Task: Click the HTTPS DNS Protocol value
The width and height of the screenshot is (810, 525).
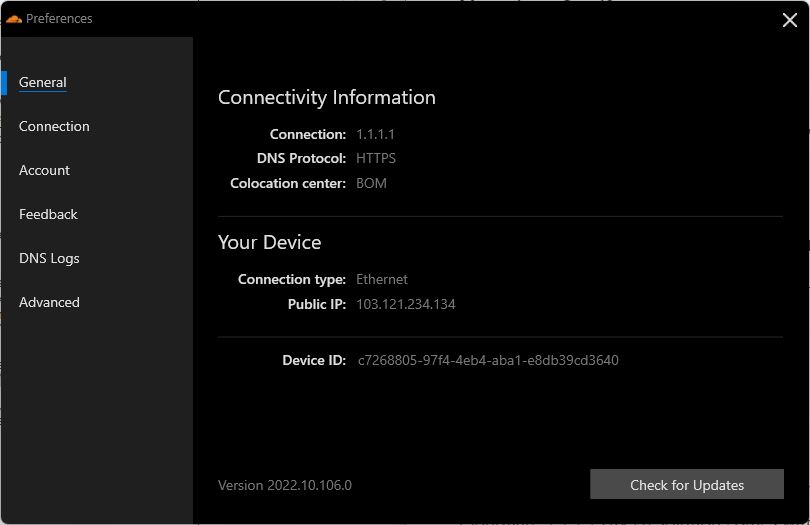Action: click(x=376, y=158)
